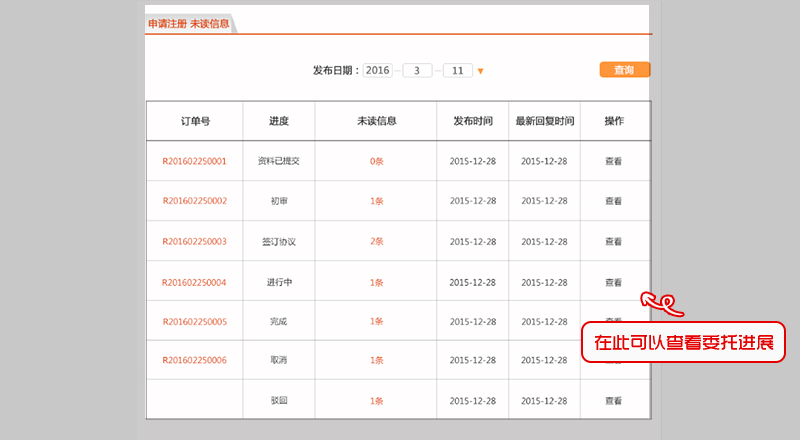This screenshot has width=800, height=440.
Task: Click 查看 for the 进行中 row
Action: point(613,282)
